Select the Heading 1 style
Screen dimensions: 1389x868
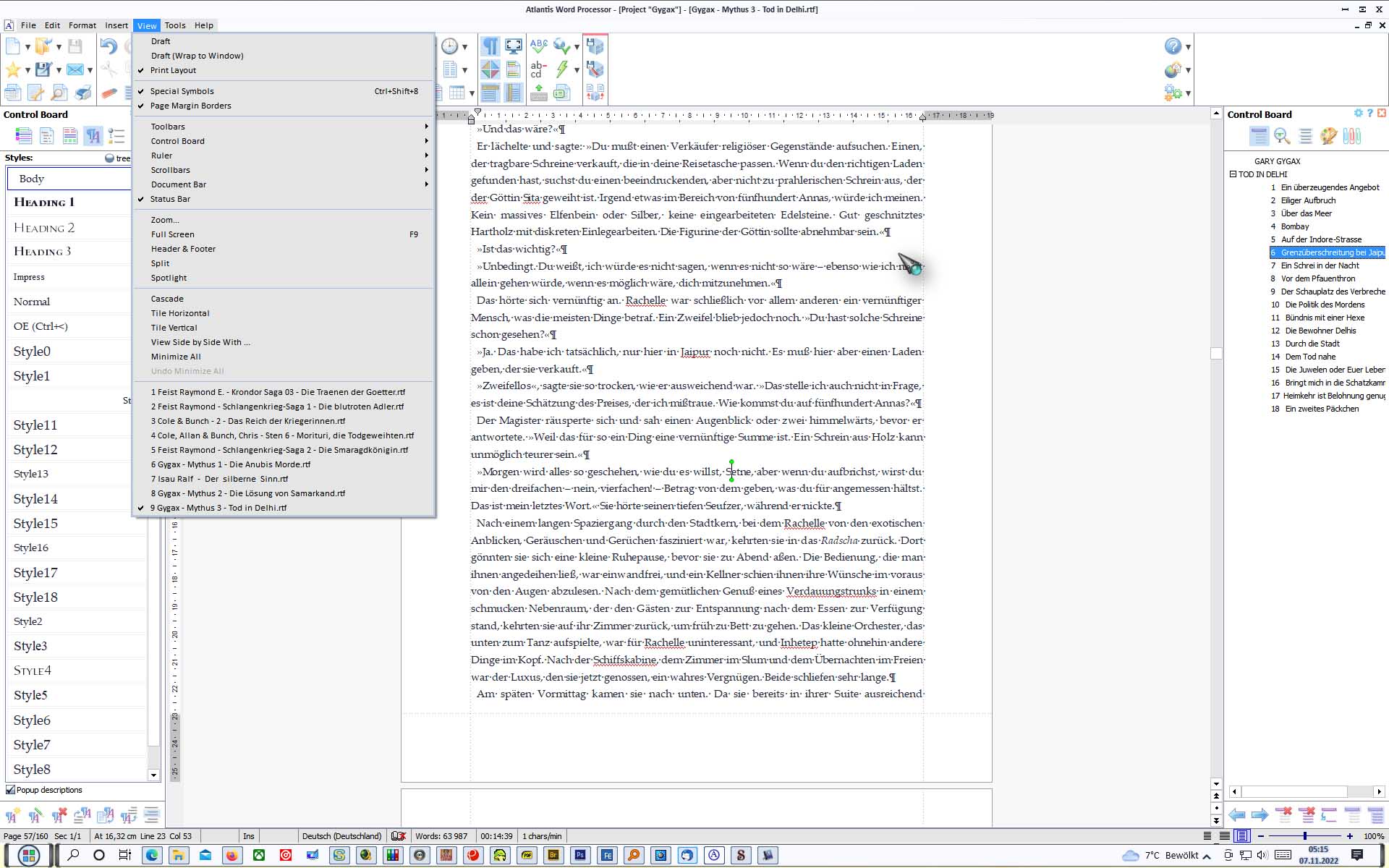coord(43,203)
